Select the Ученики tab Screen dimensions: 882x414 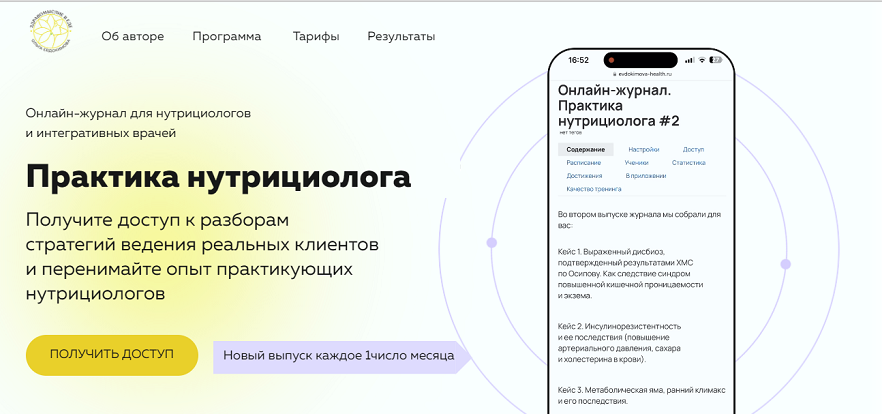click(636, 162)
